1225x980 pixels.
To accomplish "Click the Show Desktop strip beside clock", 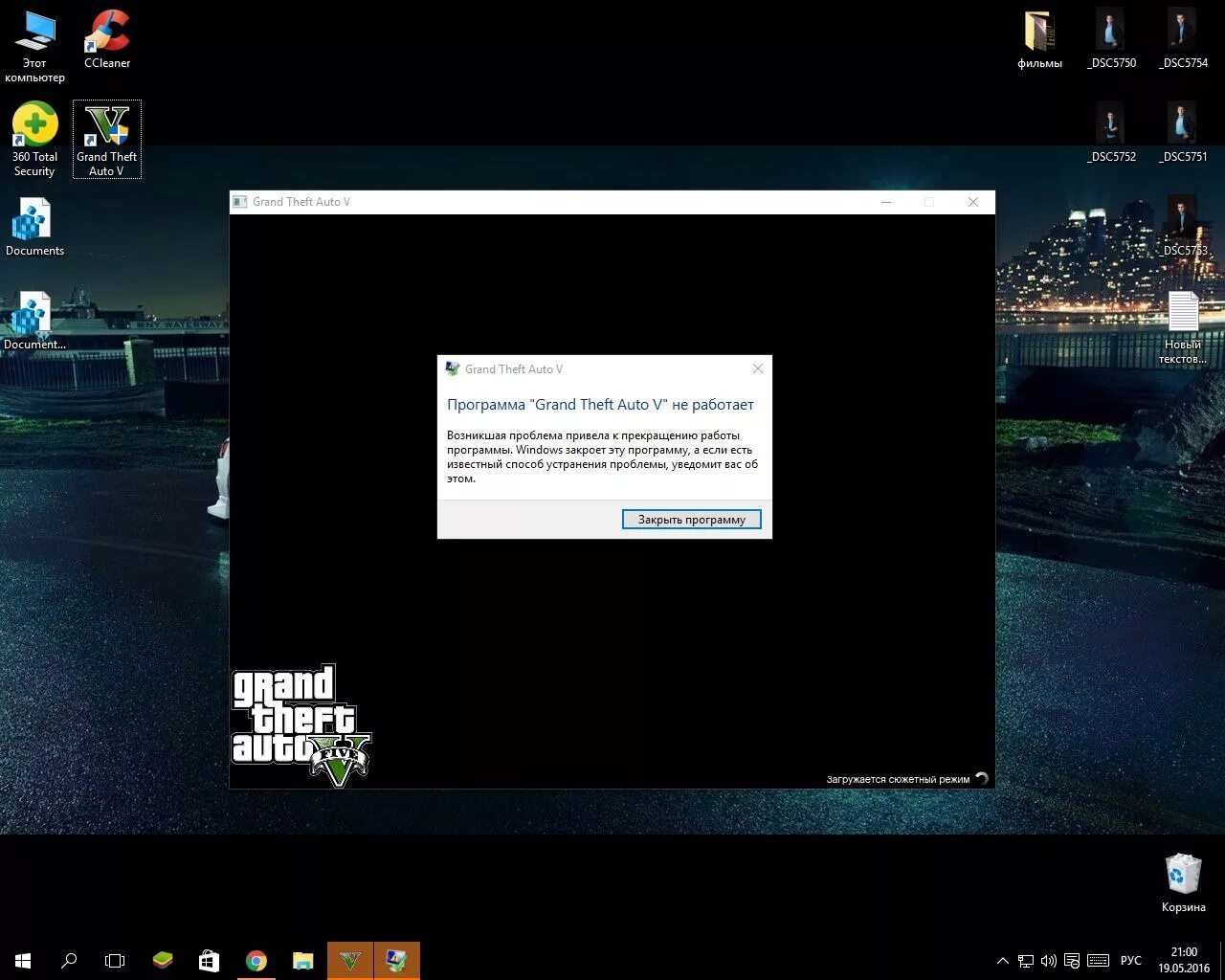I will [1222, 961].
